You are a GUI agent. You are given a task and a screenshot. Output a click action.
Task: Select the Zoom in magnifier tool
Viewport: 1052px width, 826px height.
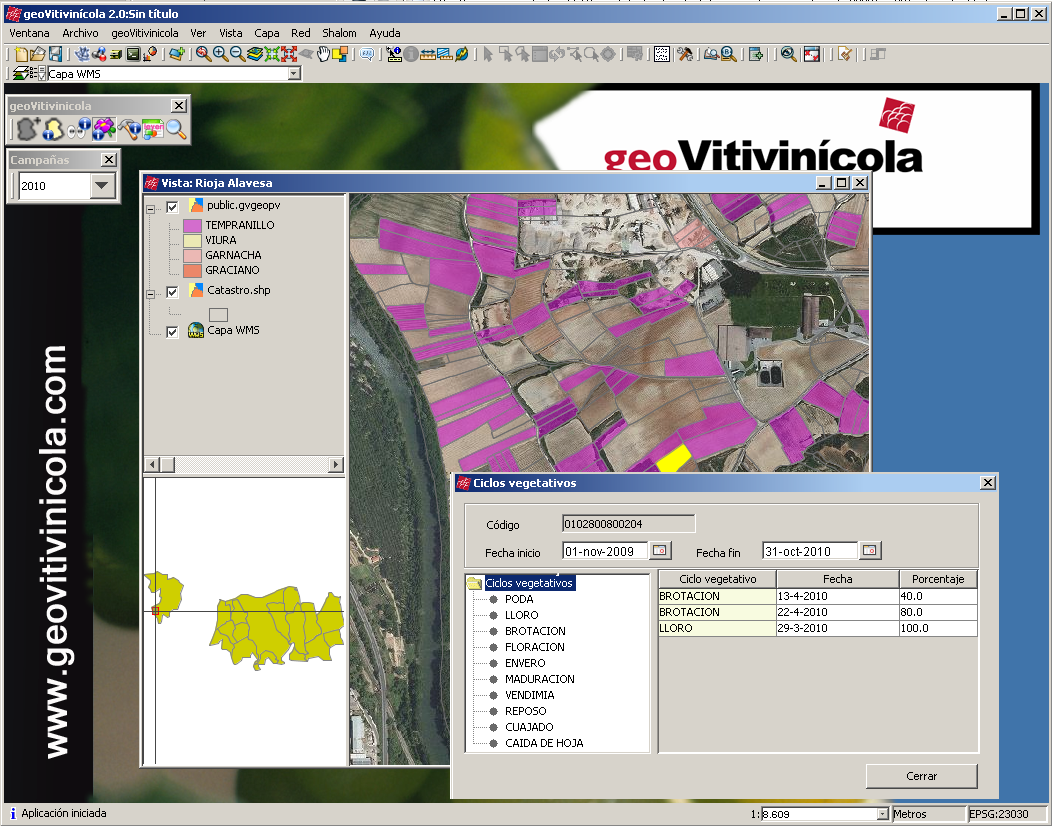coord(220,54)
